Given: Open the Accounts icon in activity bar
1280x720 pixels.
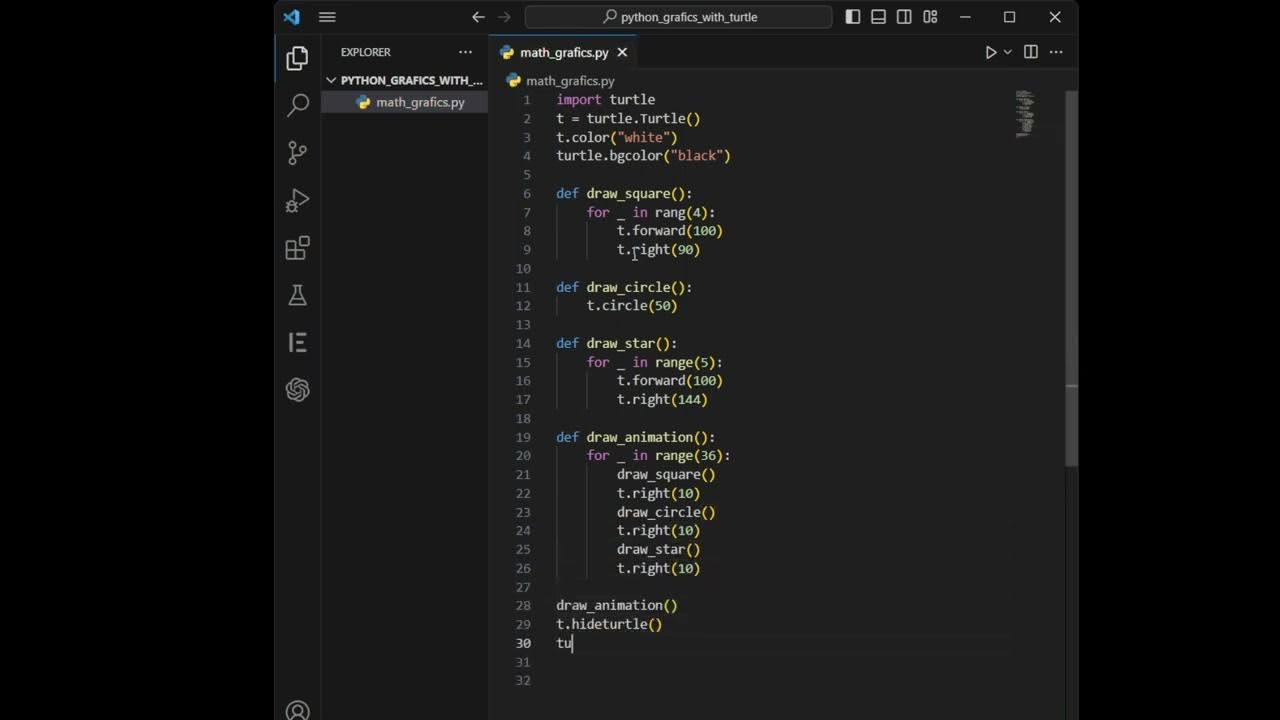Looking at the screenshot, I should click(297, 710).
